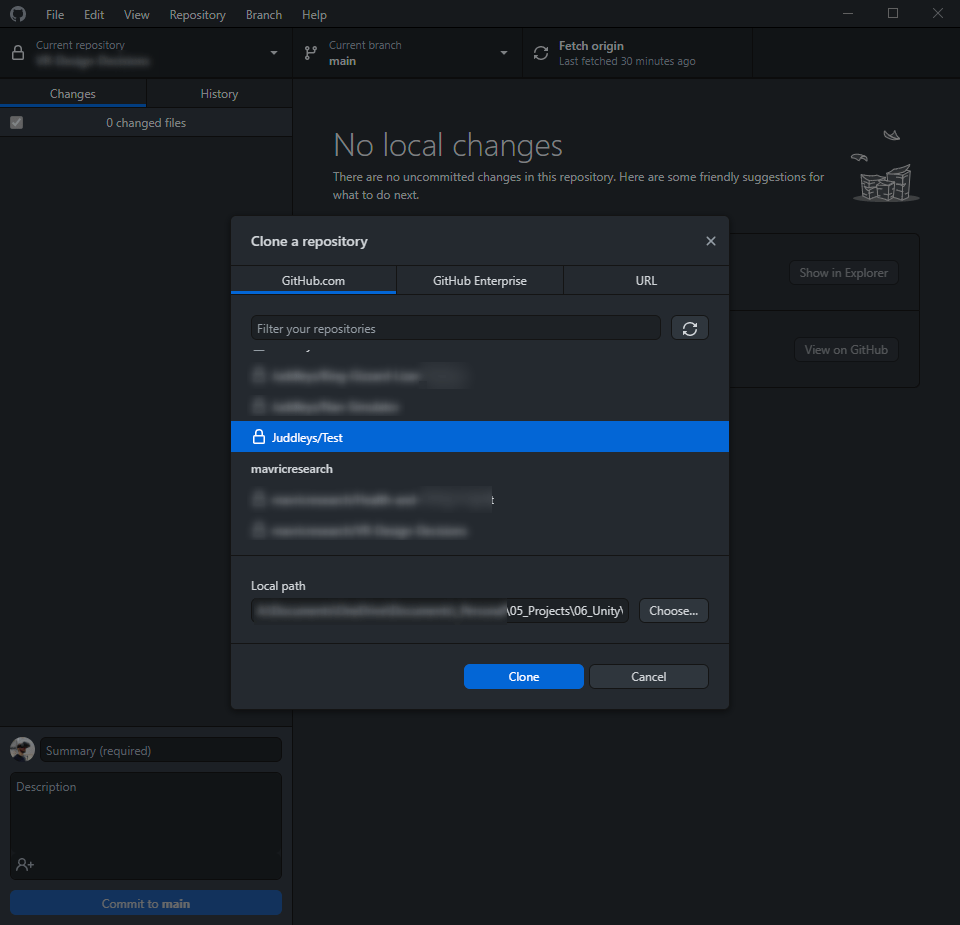Click the branch icon next to Current branch
This screenshot has height=925, width=960.
pyautogui.click(x=311, y=53)
